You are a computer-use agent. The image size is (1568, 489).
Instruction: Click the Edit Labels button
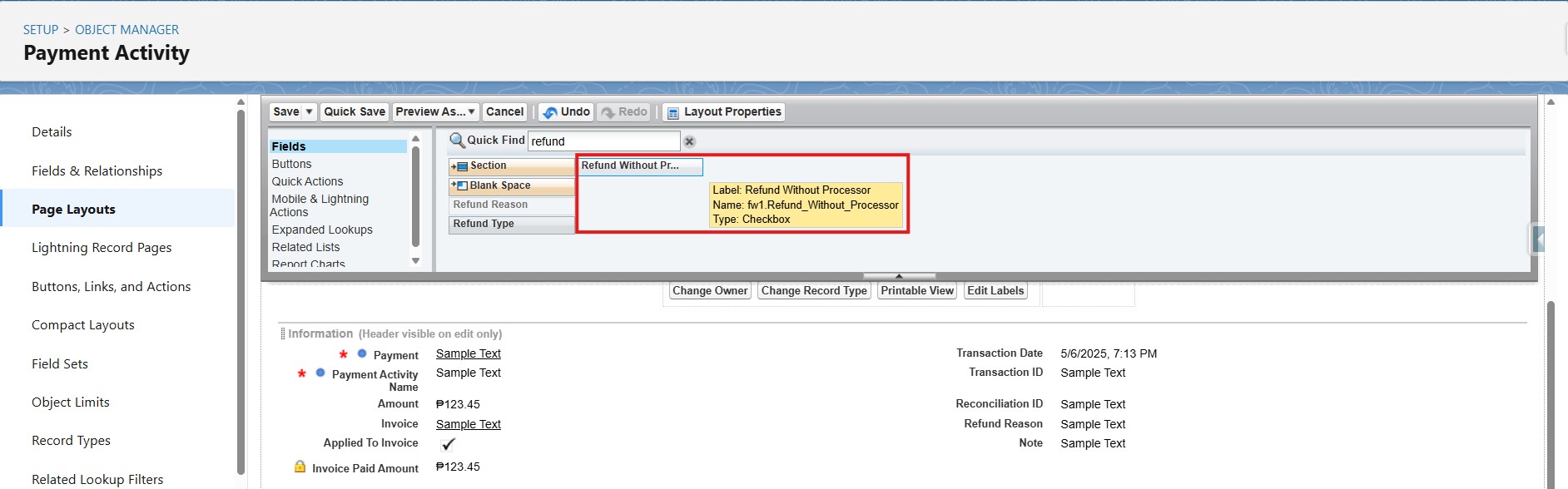[995, 291]
